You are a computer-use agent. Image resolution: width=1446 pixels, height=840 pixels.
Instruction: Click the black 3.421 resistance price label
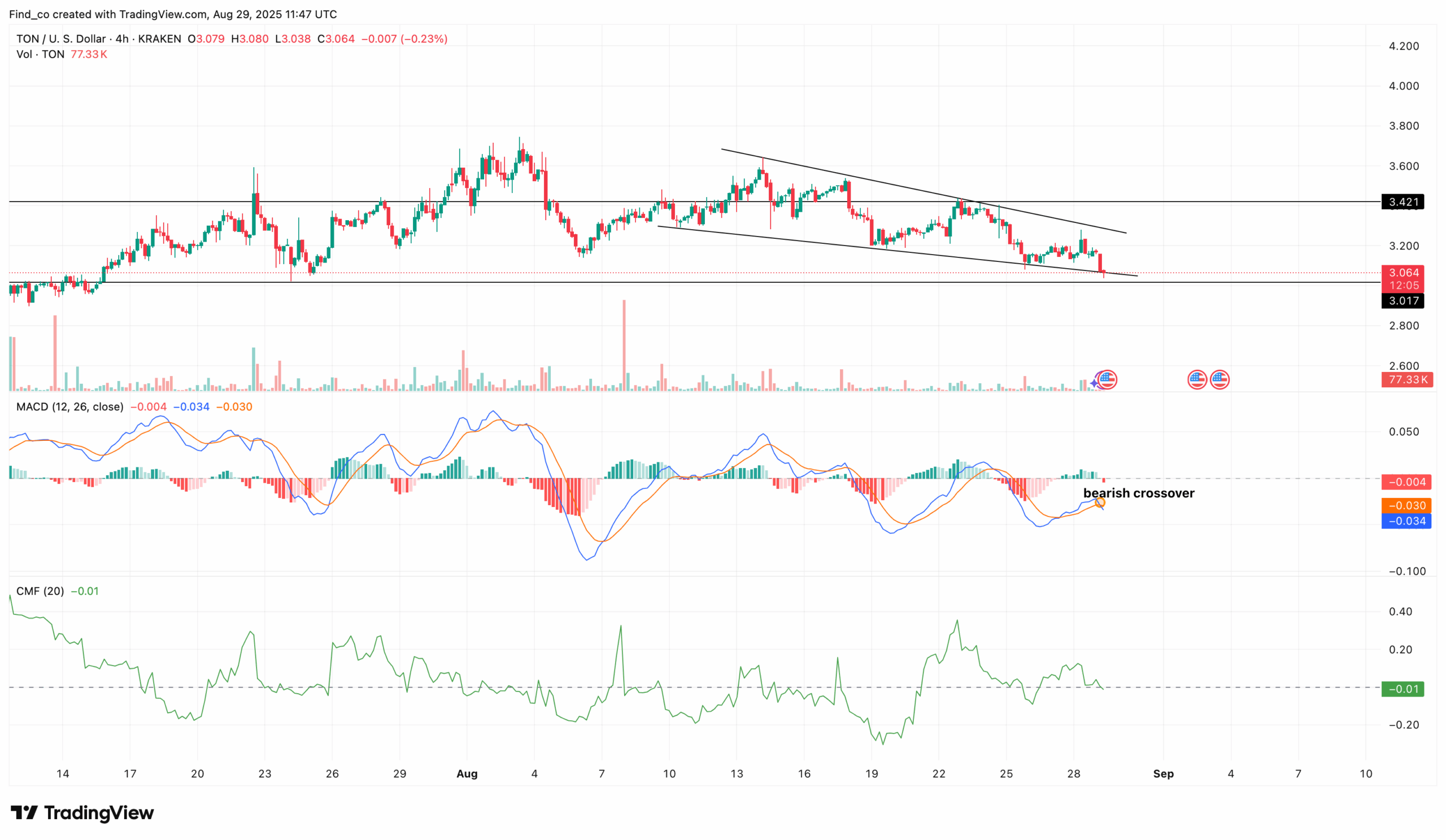(1404, 203)
